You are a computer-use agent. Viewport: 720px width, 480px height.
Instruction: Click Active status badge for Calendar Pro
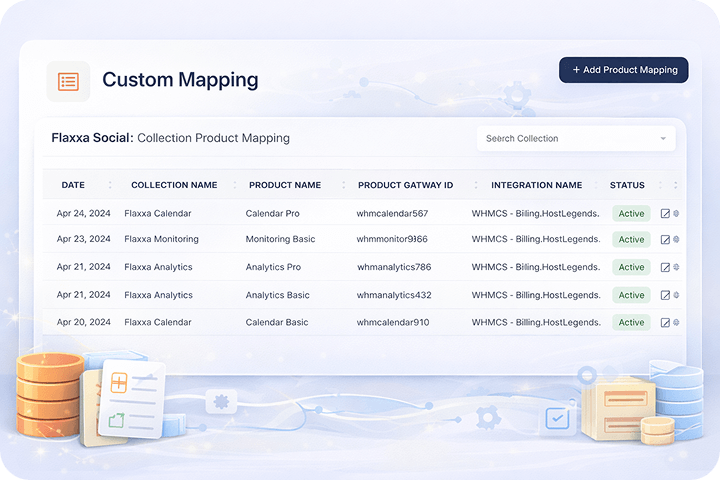pos(631,213)
